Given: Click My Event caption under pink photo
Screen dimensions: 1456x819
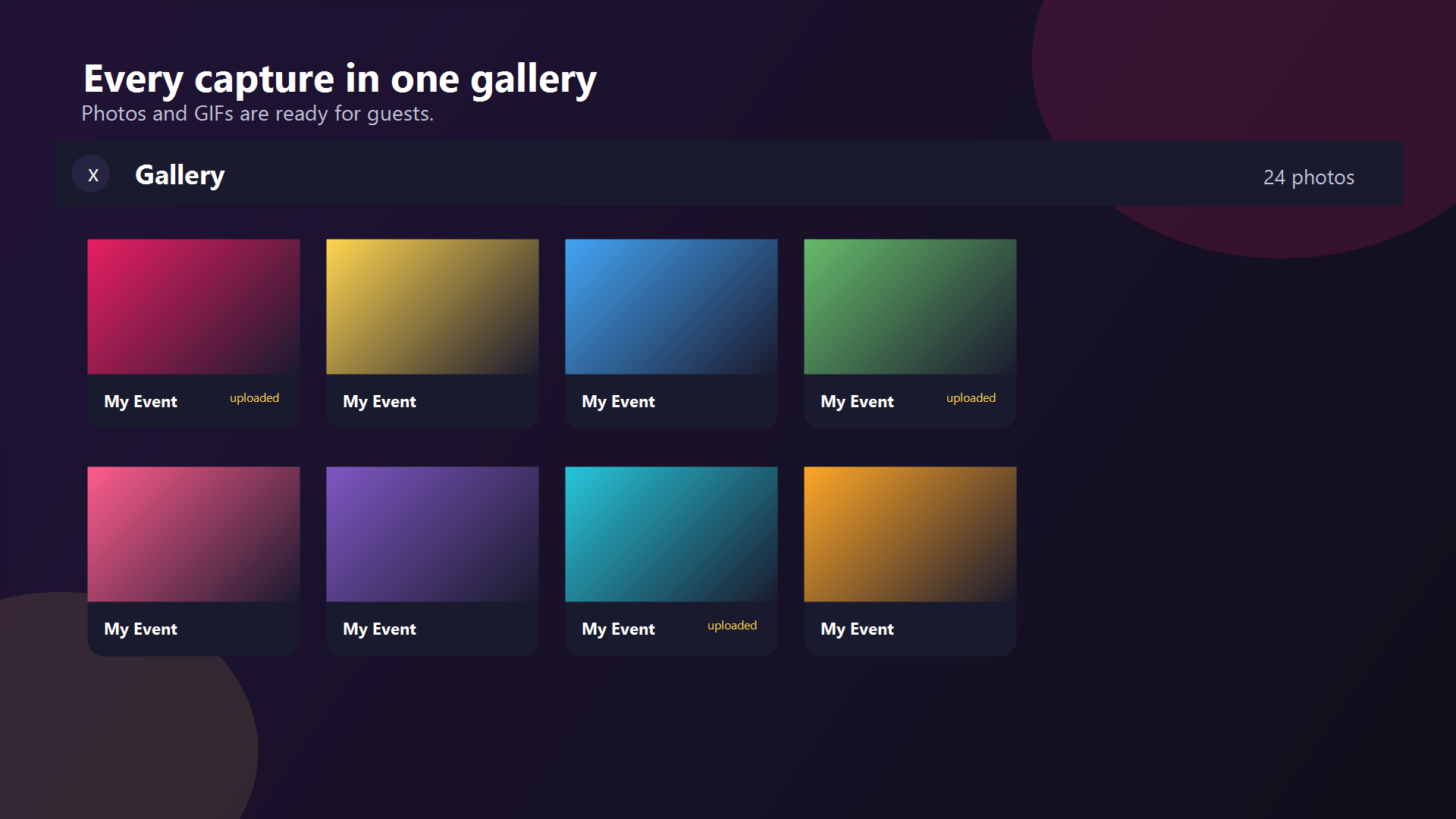Looking at the screenshot, I should tap(140, 629).
